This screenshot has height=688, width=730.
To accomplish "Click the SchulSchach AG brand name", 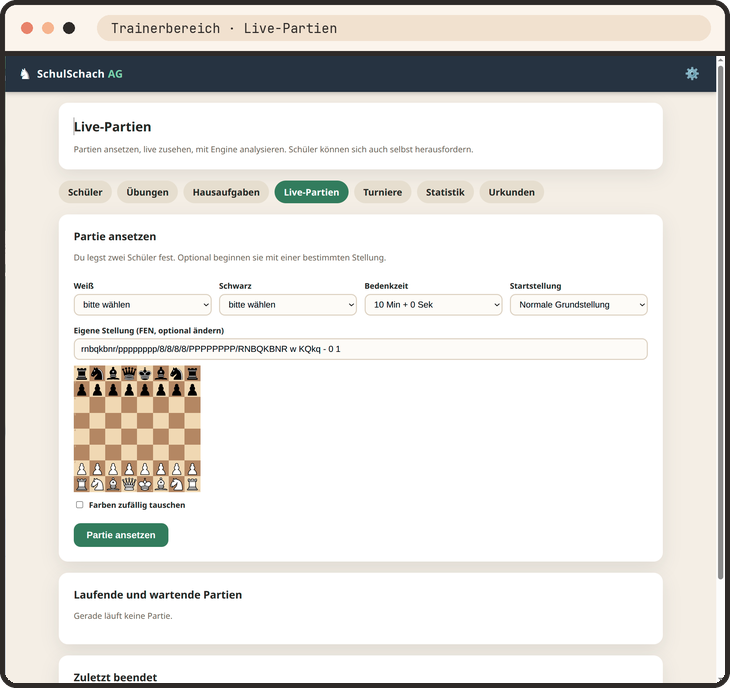I will [x=80, y=74].
